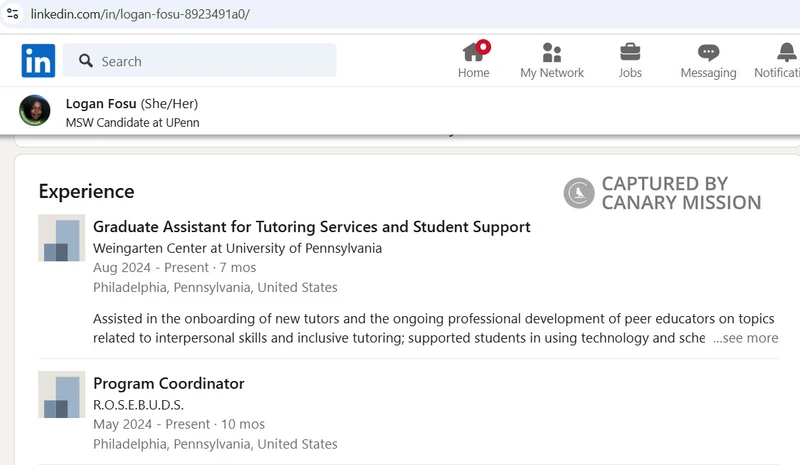
Task: Click Weingarten Center company logo placeholder
Action: [62, 238]
